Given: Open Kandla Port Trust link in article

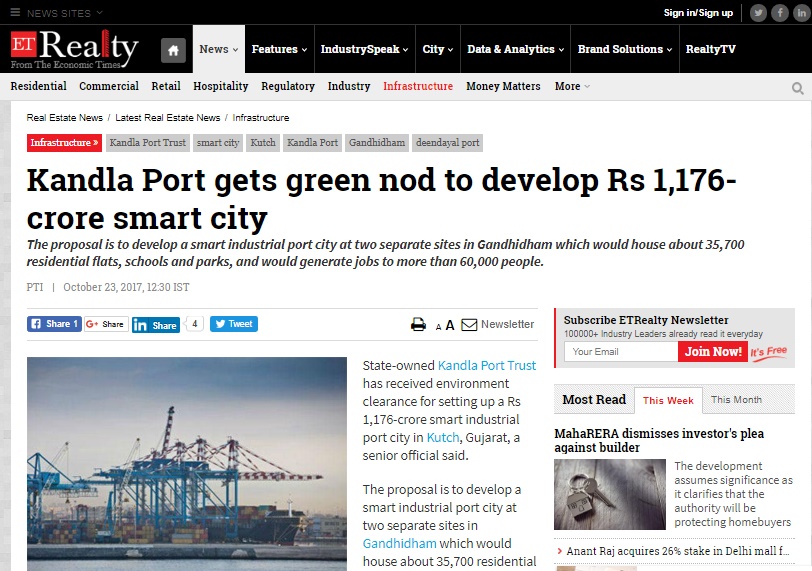Looking at the screenshot, I should click(487, 365).
